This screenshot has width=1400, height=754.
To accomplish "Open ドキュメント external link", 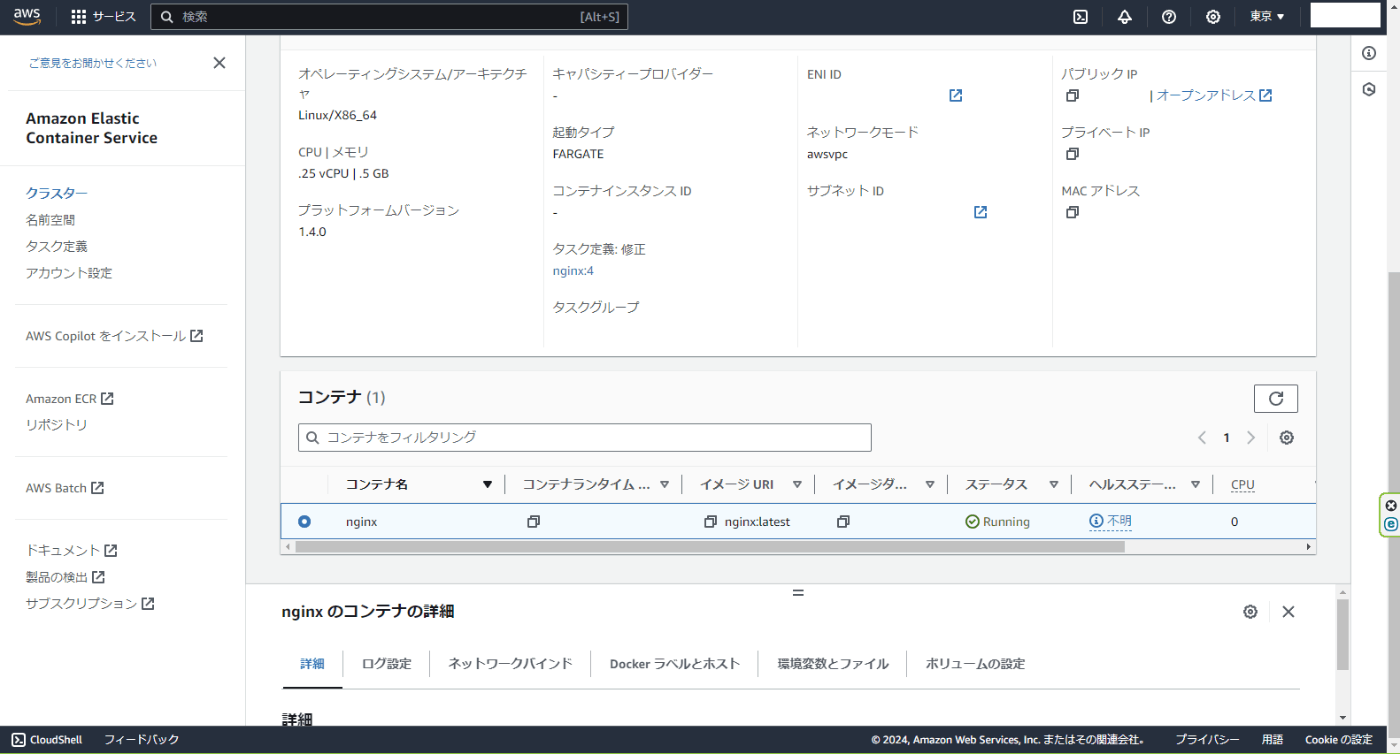I will tap(71, 551).
